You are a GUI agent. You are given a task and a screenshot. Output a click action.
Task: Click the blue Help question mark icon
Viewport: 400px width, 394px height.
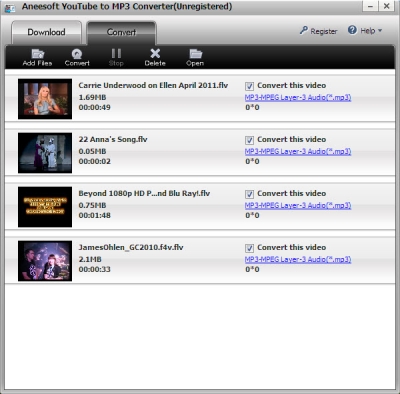click(x=352, y=30)
